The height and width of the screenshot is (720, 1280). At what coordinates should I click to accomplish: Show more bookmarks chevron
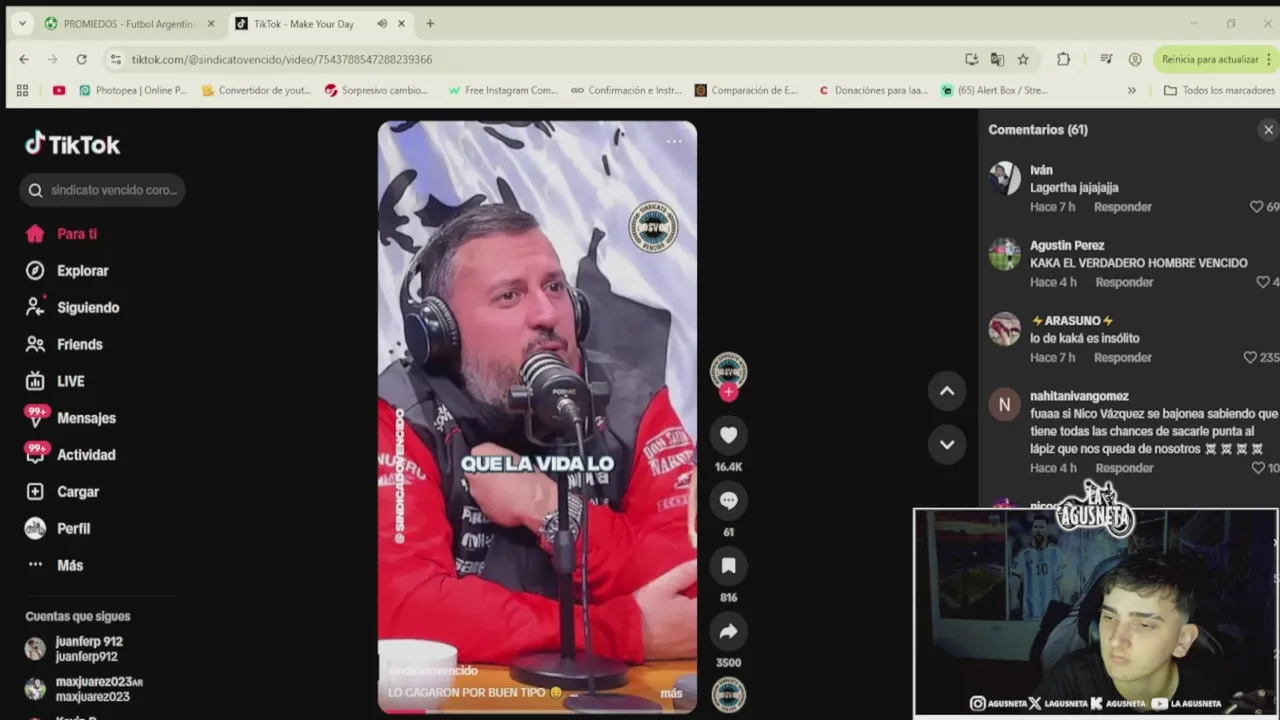(1132, 90)
